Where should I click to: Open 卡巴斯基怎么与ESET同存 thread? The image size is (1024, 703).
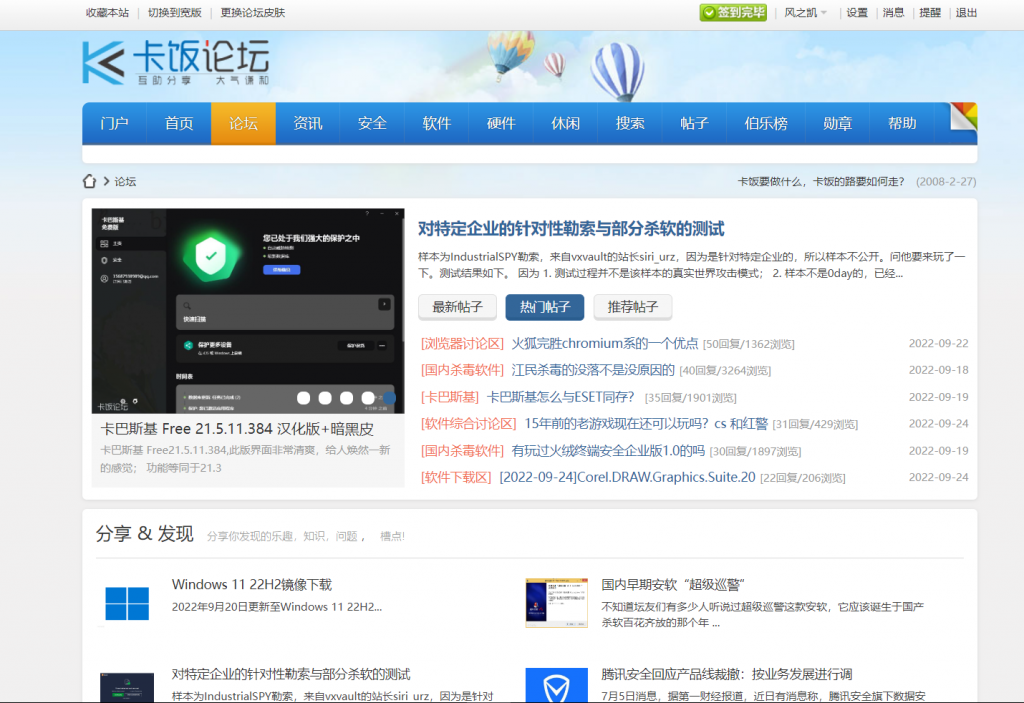(x=560, y=397)
